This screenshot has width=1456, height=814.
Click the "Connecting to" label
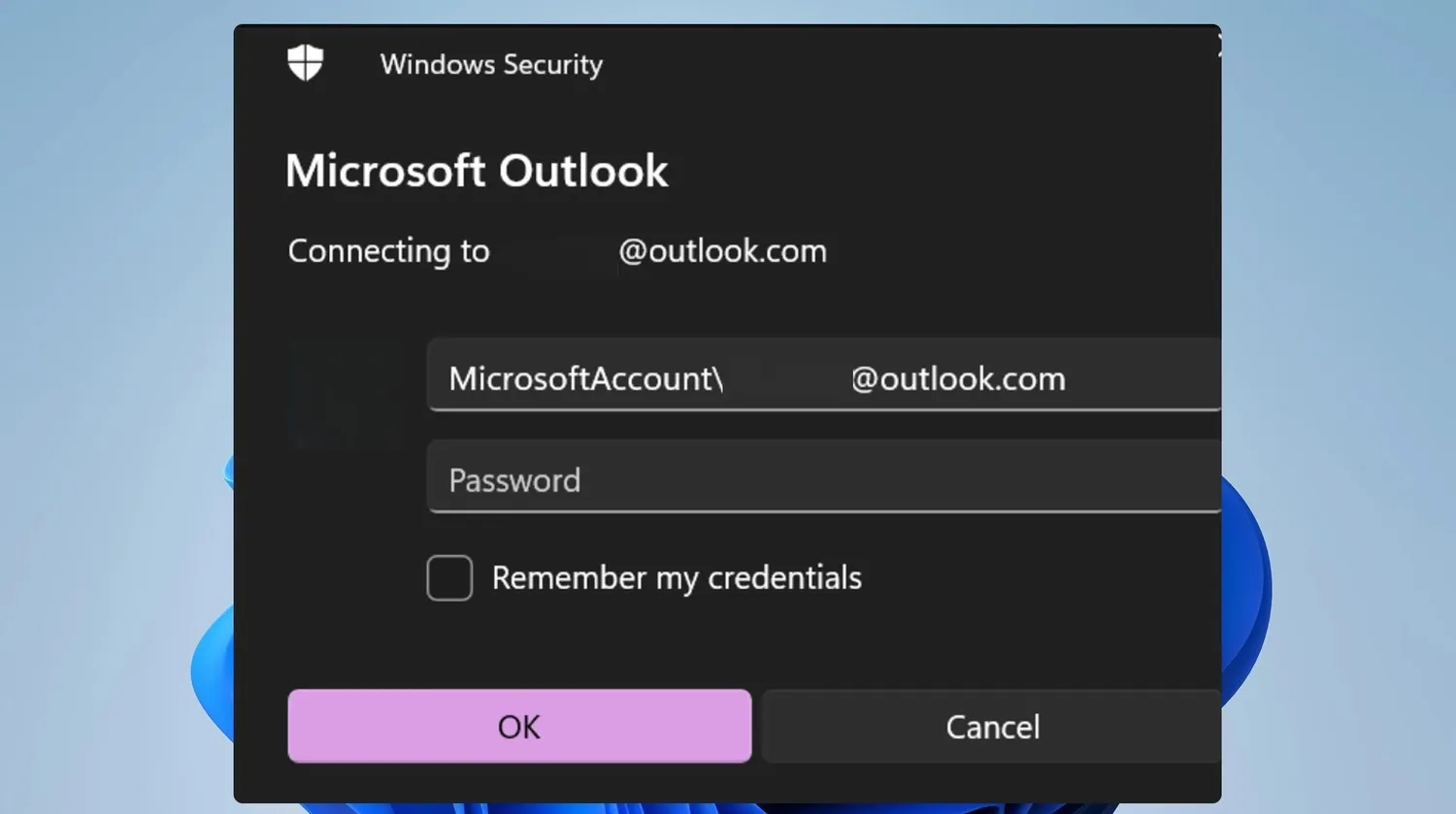[388, 251]
